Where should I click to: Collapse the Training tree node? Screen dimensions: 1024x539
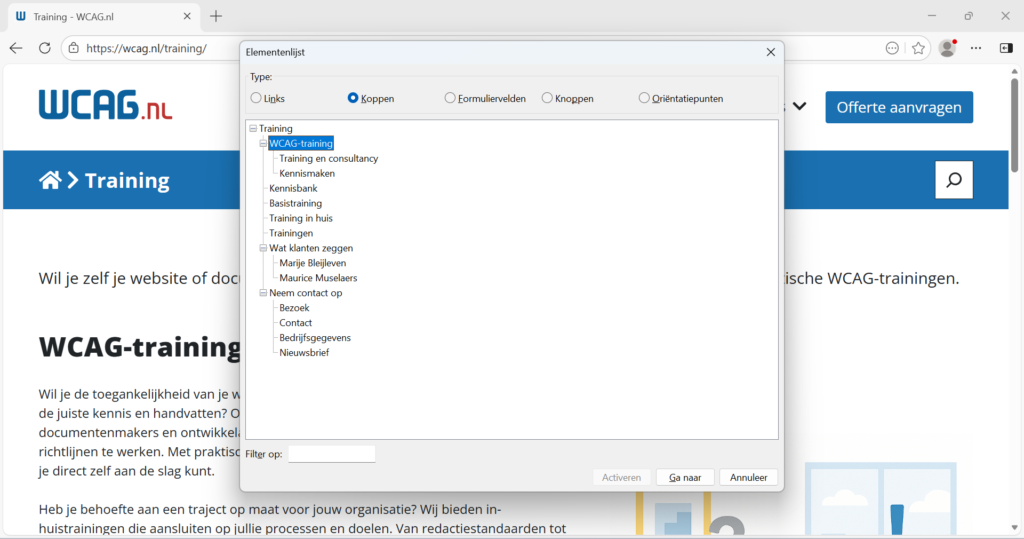coord(253,129)
